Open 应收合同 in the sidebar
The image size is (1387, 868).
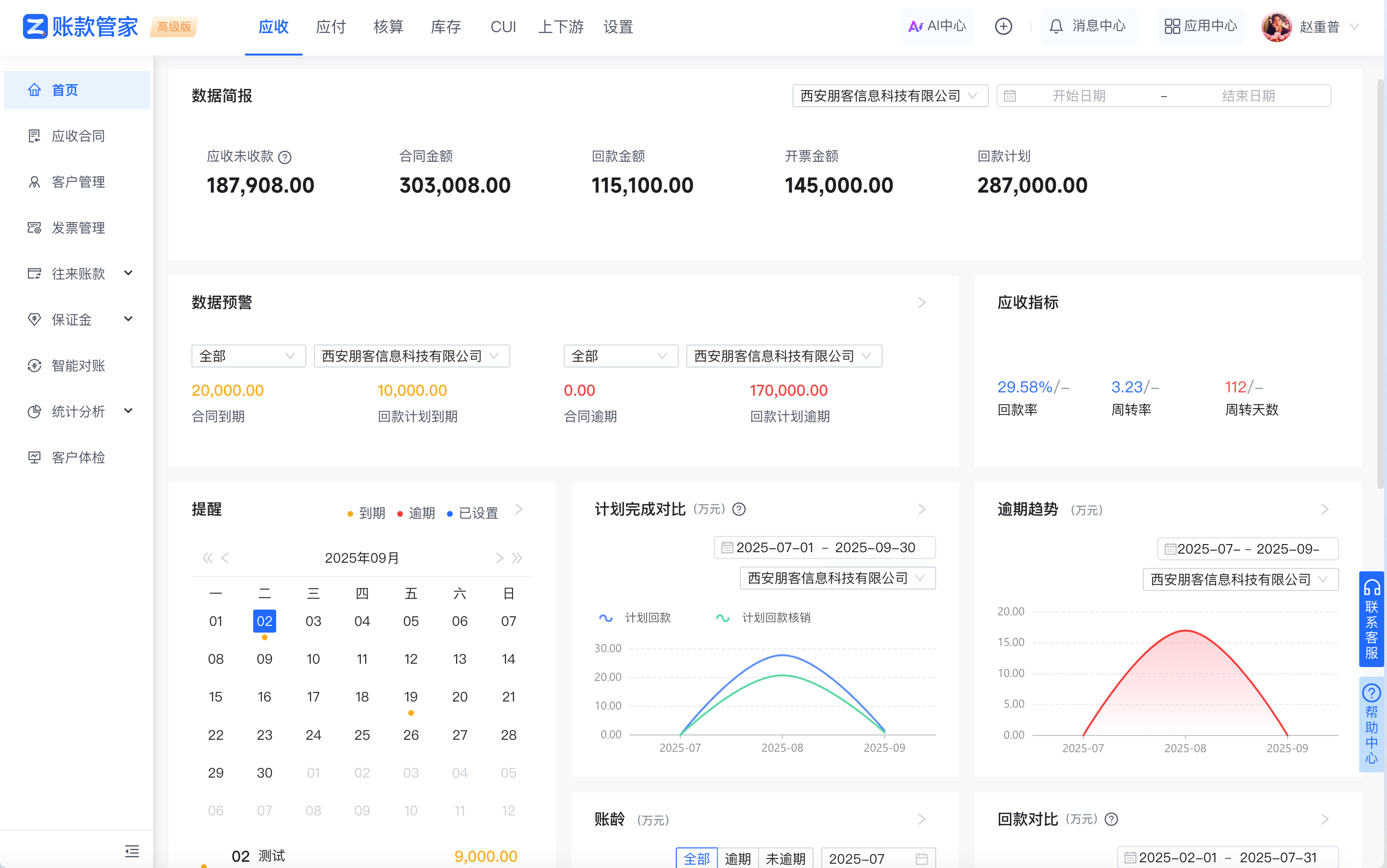pos(78,136)
